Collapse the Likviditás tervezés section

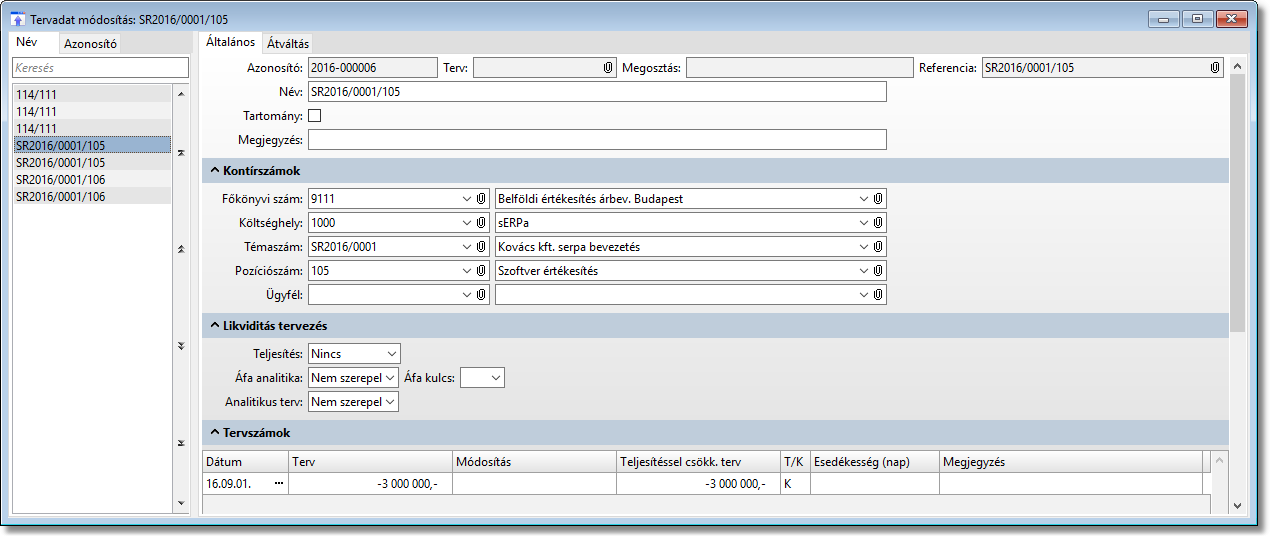[x=213, y=326]
